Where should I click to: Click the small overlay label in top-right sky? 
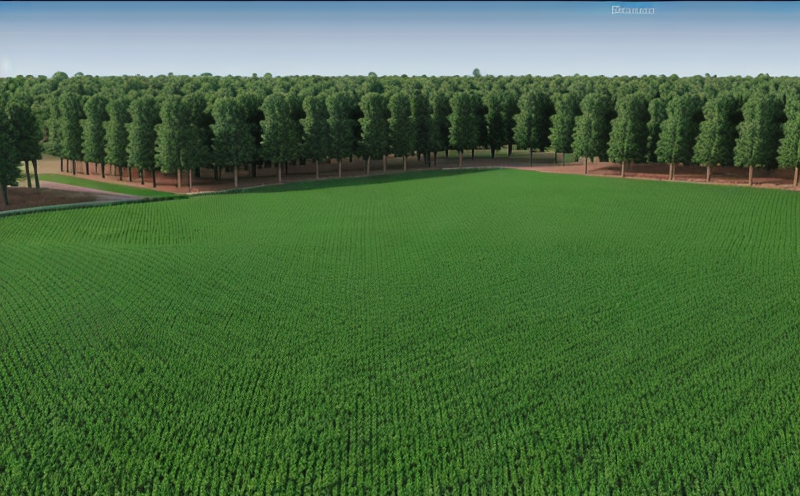[635, 10]
